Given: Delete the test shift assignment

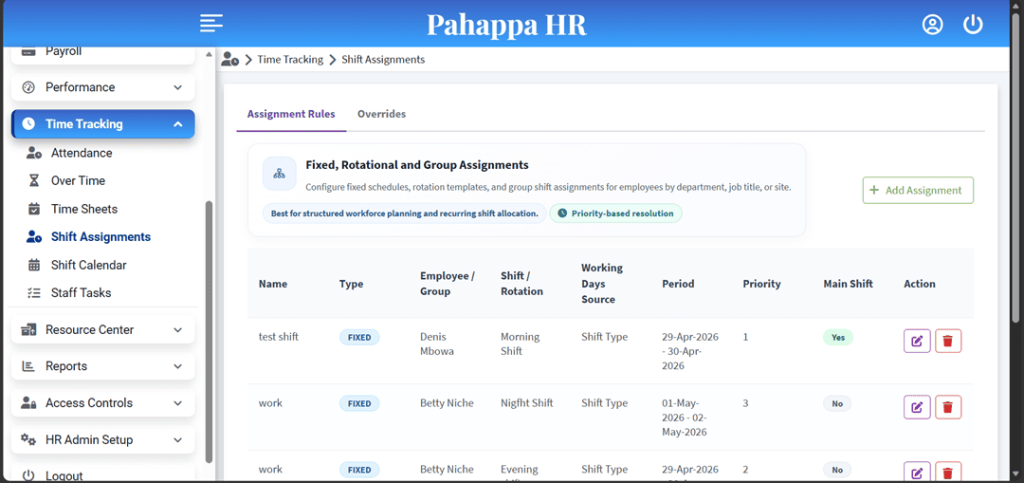Looking at the screenshot, I should [x=948, y=341].
